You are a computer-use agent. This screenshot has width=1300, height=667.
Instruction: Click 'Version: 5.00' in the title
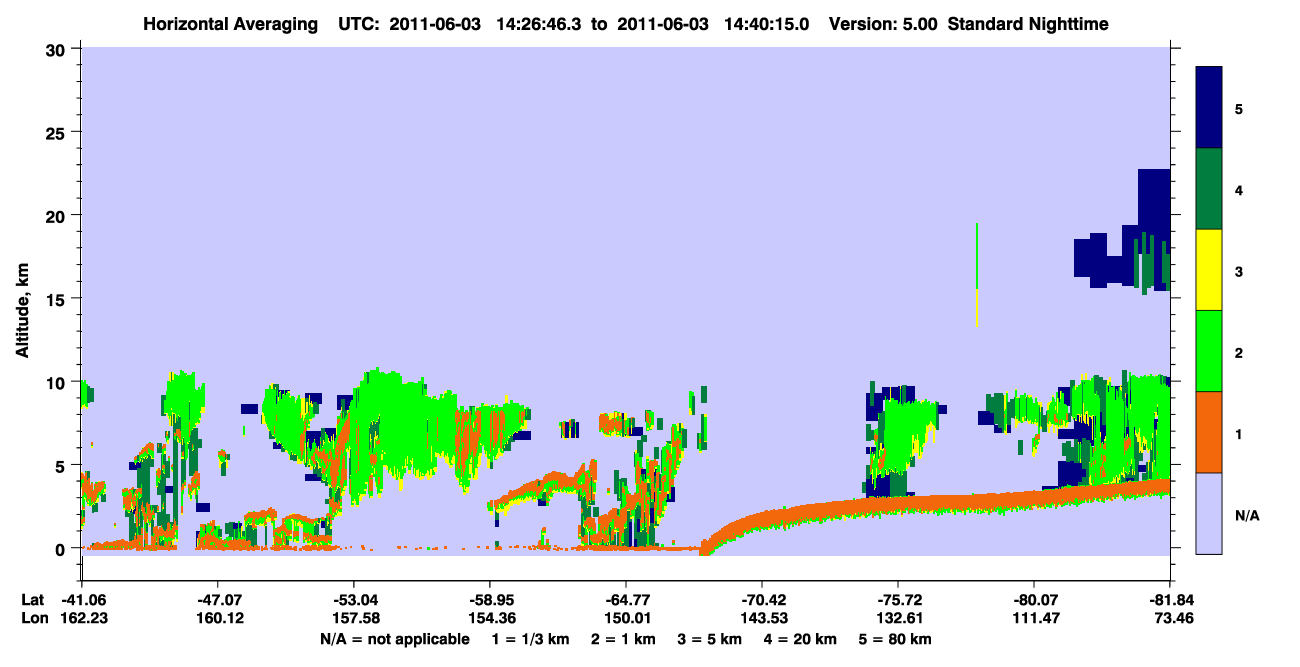882,24
